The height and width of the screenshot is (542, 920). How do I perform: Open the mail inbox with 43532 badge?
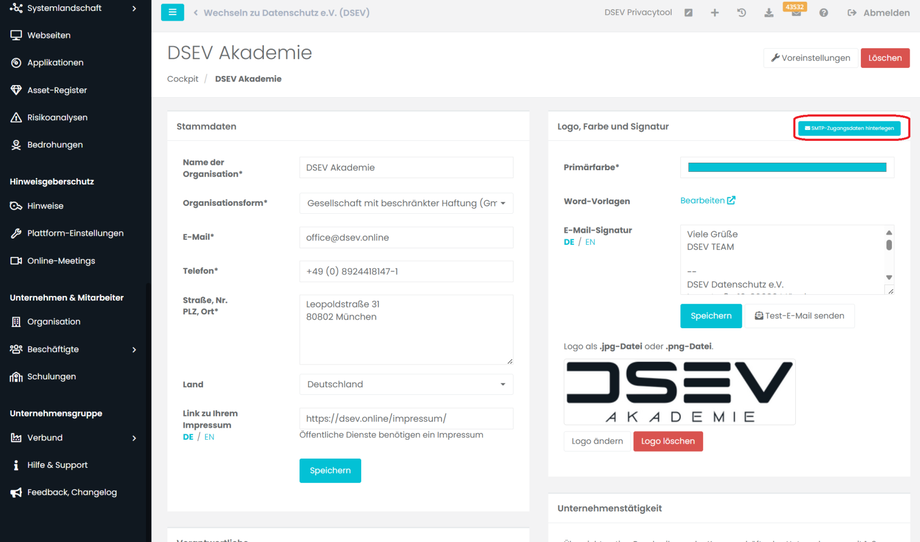[795, 13]
